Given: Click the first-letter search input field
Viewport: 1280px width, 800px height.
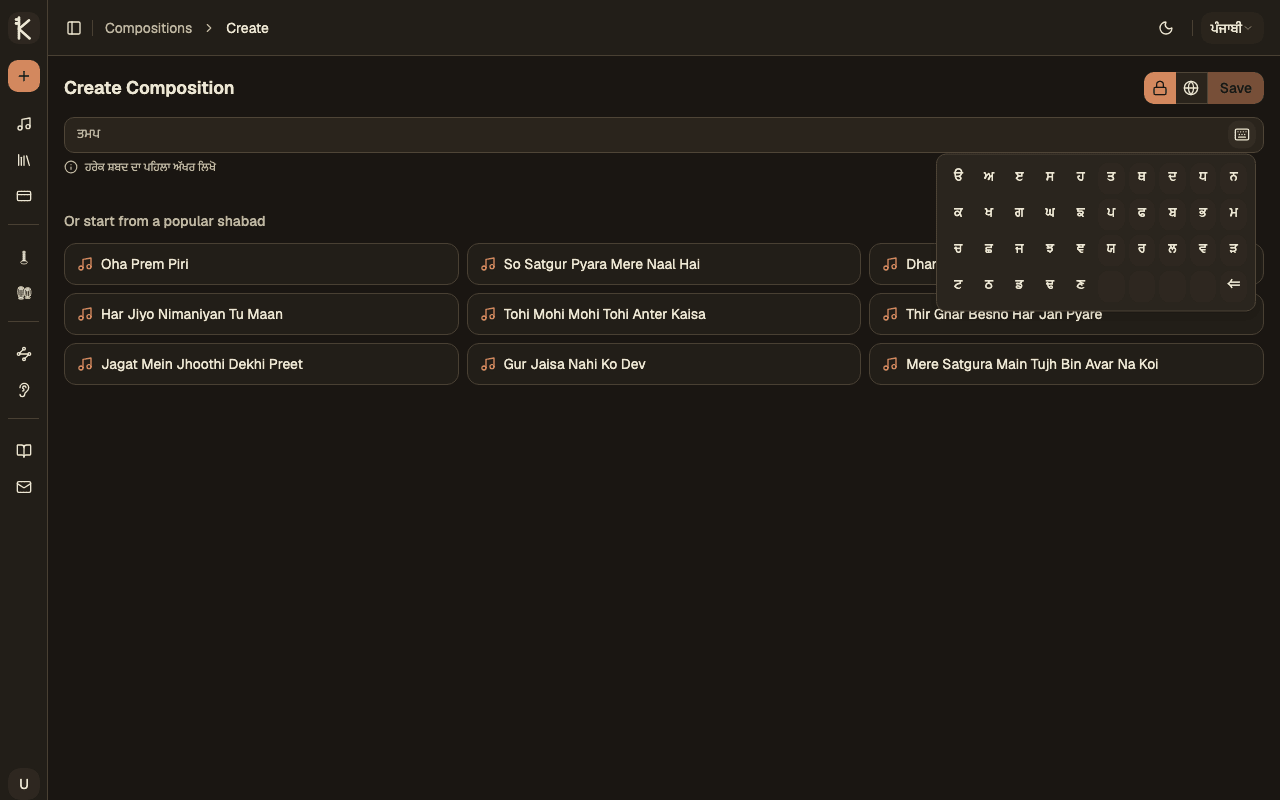Looking at the screenshot, I should pyautogui.click(x=645, y=135).
